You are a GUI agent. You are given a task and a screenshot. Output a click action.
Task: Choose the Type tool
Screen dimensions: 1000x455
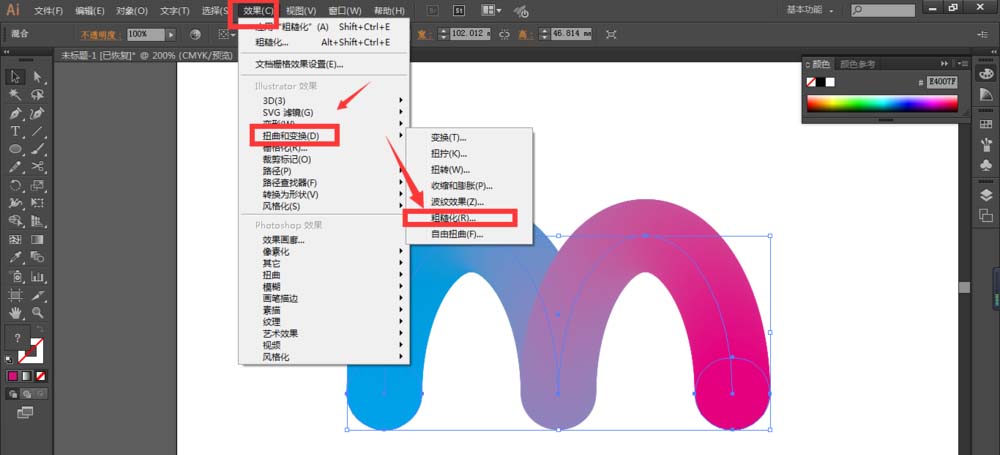pyautogui.click(x=15, y=131)
